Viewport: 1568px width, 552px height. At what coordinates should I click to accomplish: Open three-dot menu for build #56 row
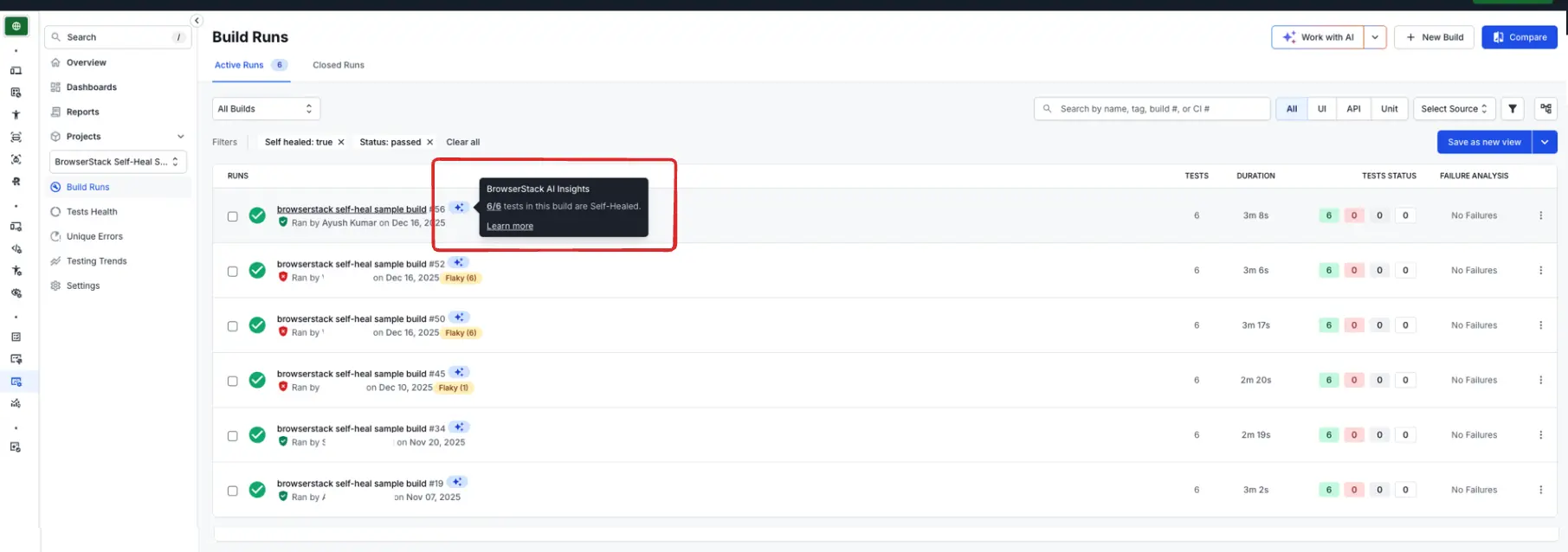(x=1540, y=215)
